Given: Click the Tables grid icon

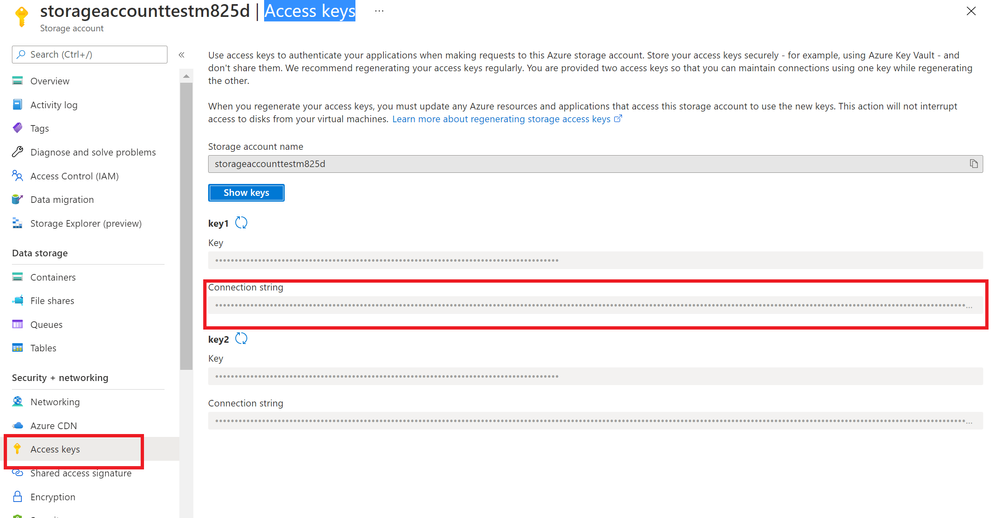Looking at the screenshot, I should coord(18,348).
